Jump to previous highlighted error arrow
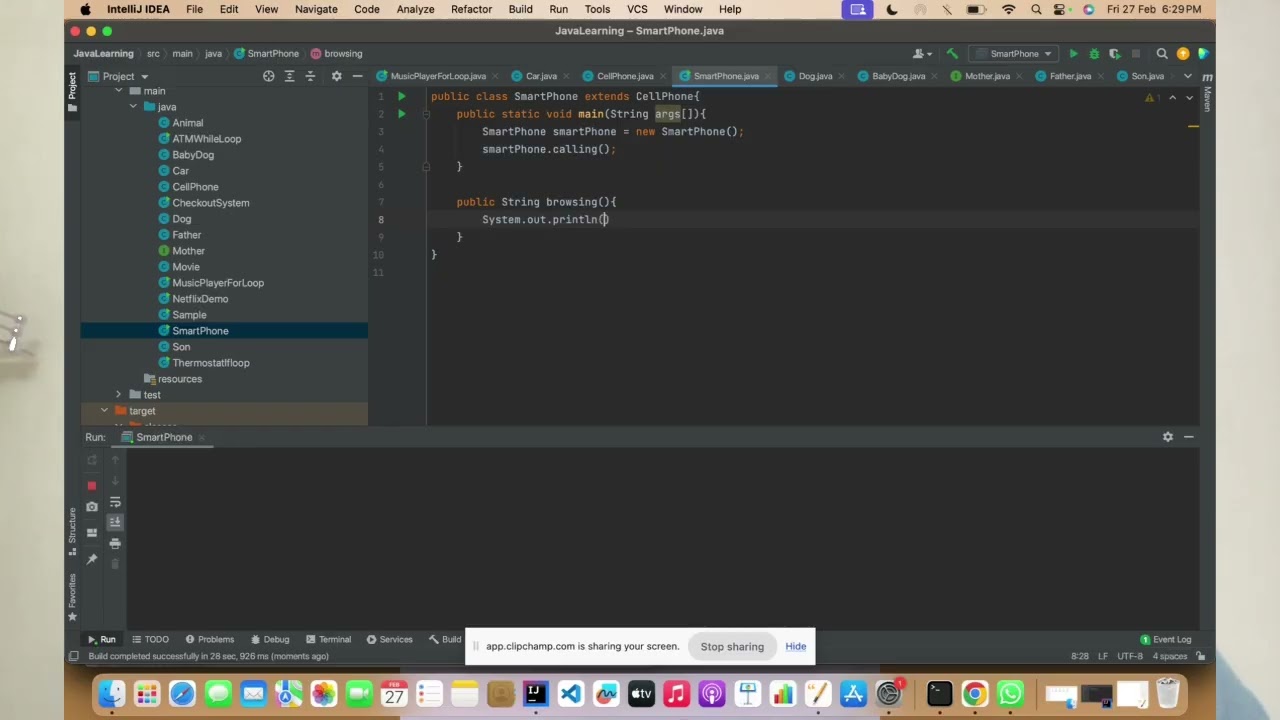The image size is (1280, 720). coord(1172,98)
